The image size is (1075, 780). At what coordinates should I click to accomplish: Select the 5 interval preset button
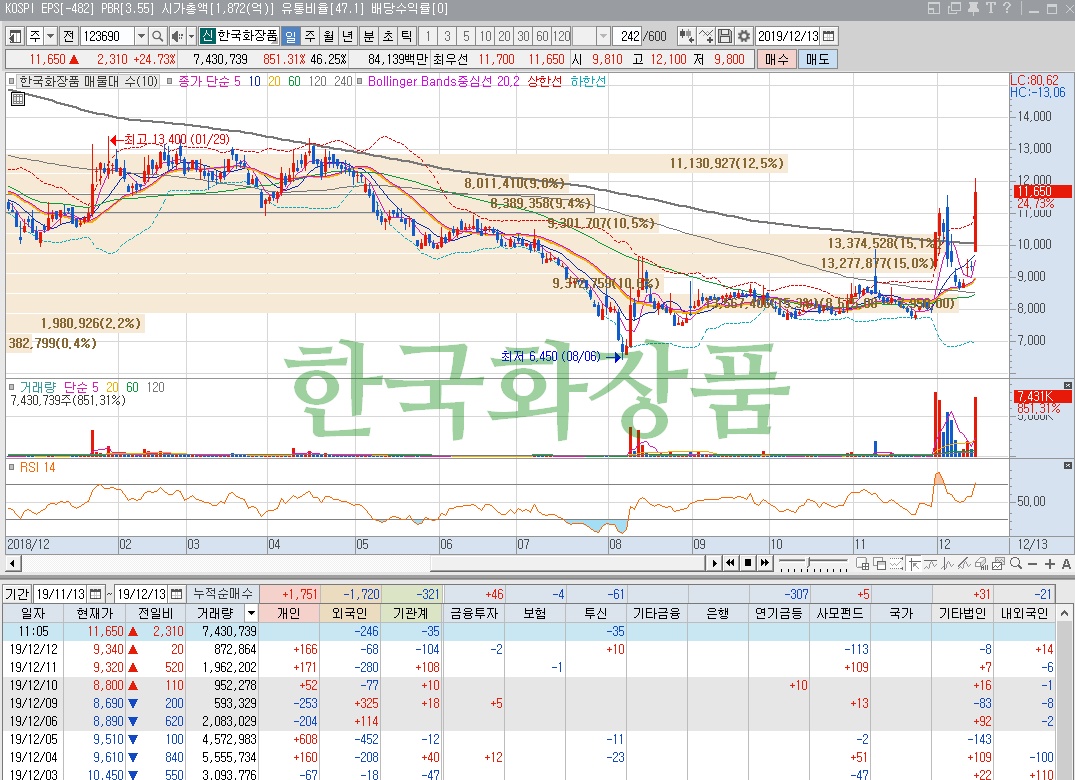click(466, 36)
